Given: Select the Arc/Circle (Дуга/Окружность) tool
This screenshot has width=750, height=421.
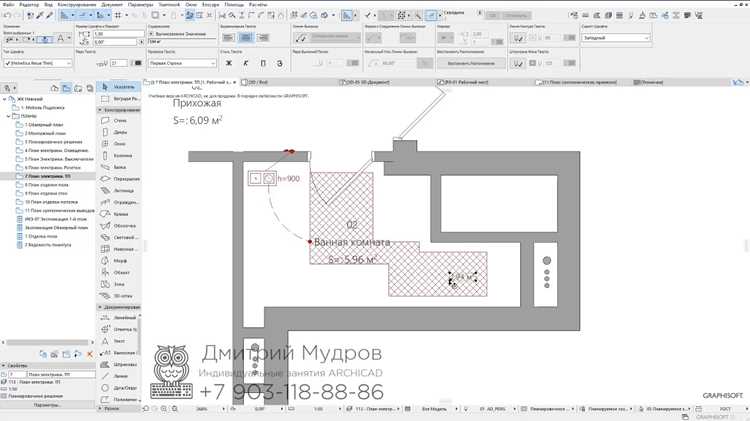Looking at the screenshot, I should pyautogui.click(x=119, y=388).
